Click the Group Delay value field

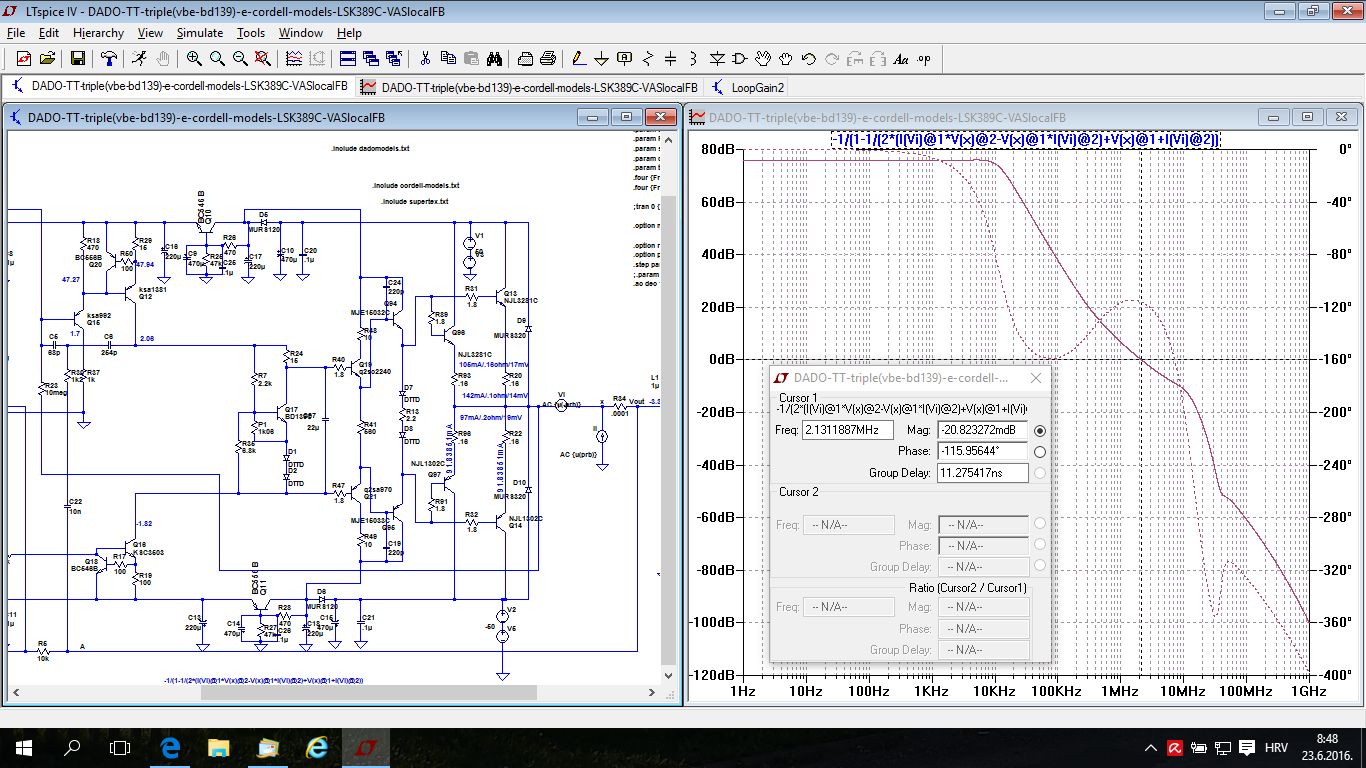[983, 473]
